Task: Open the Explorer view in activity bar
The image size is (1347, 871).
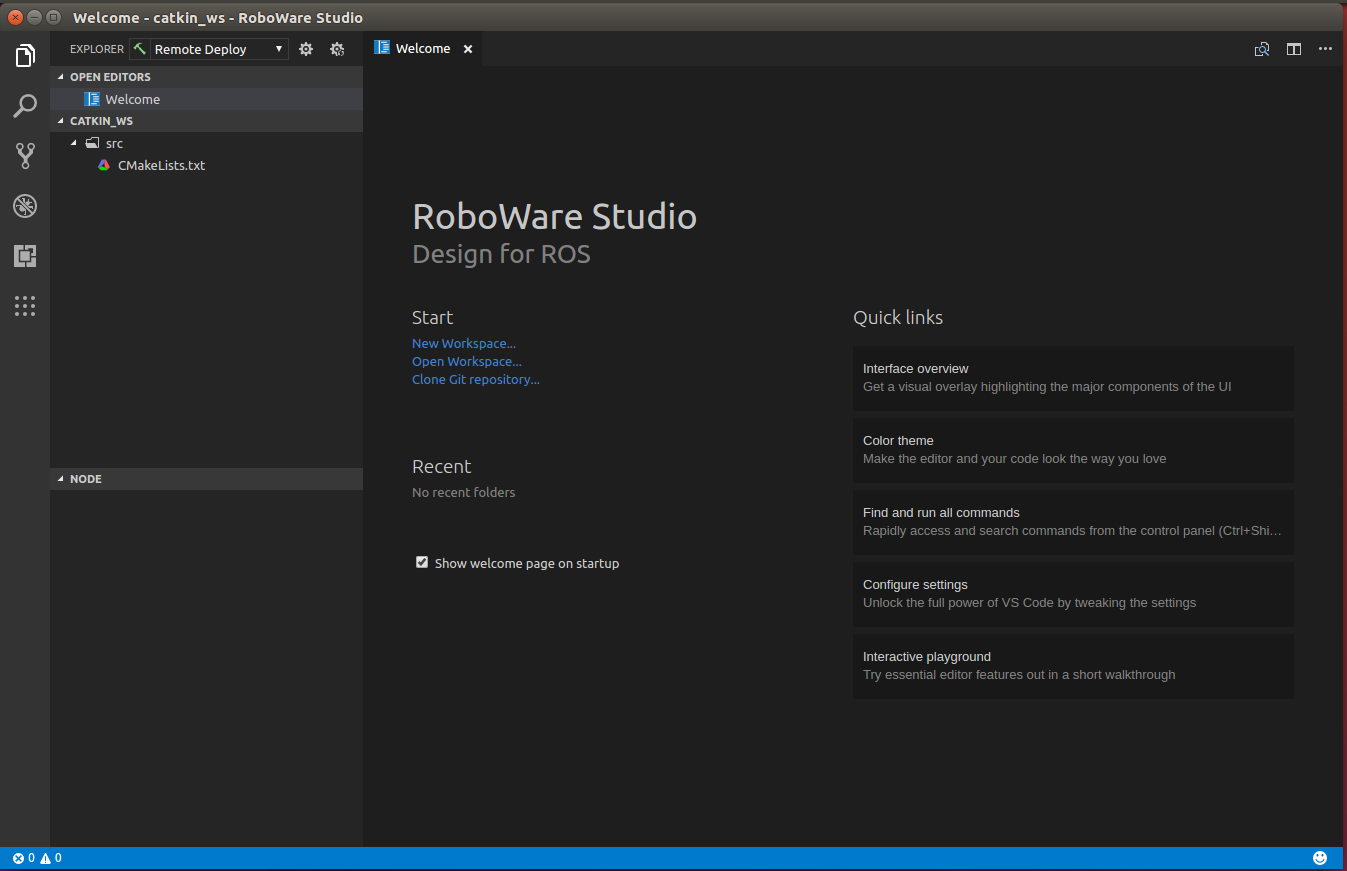Action: 25,56
